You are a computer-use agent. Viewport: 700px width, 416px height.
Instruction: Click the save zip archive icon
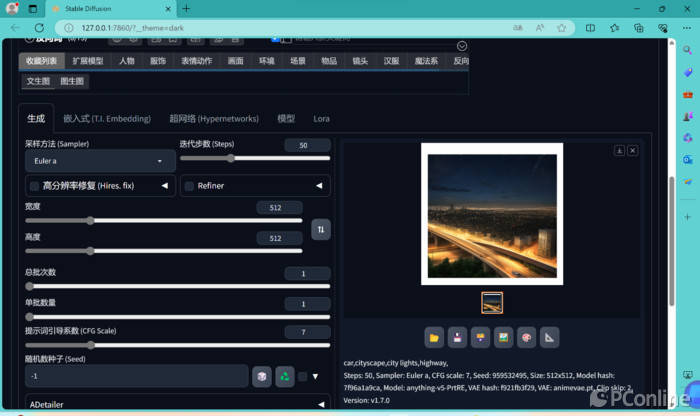point(480,338)
